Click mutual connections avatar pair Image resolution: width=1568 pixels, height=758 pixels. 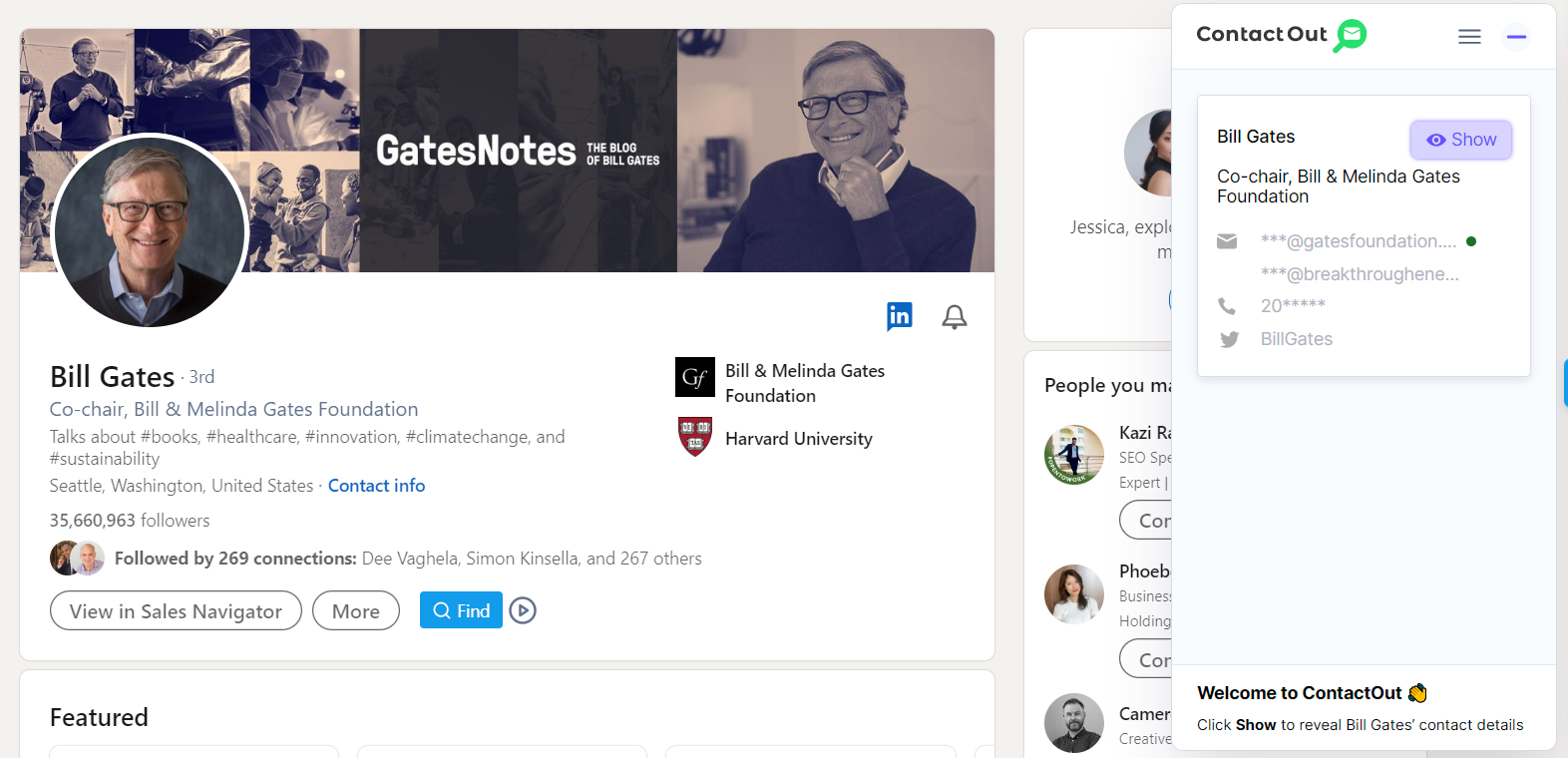(x=78, y=559)
